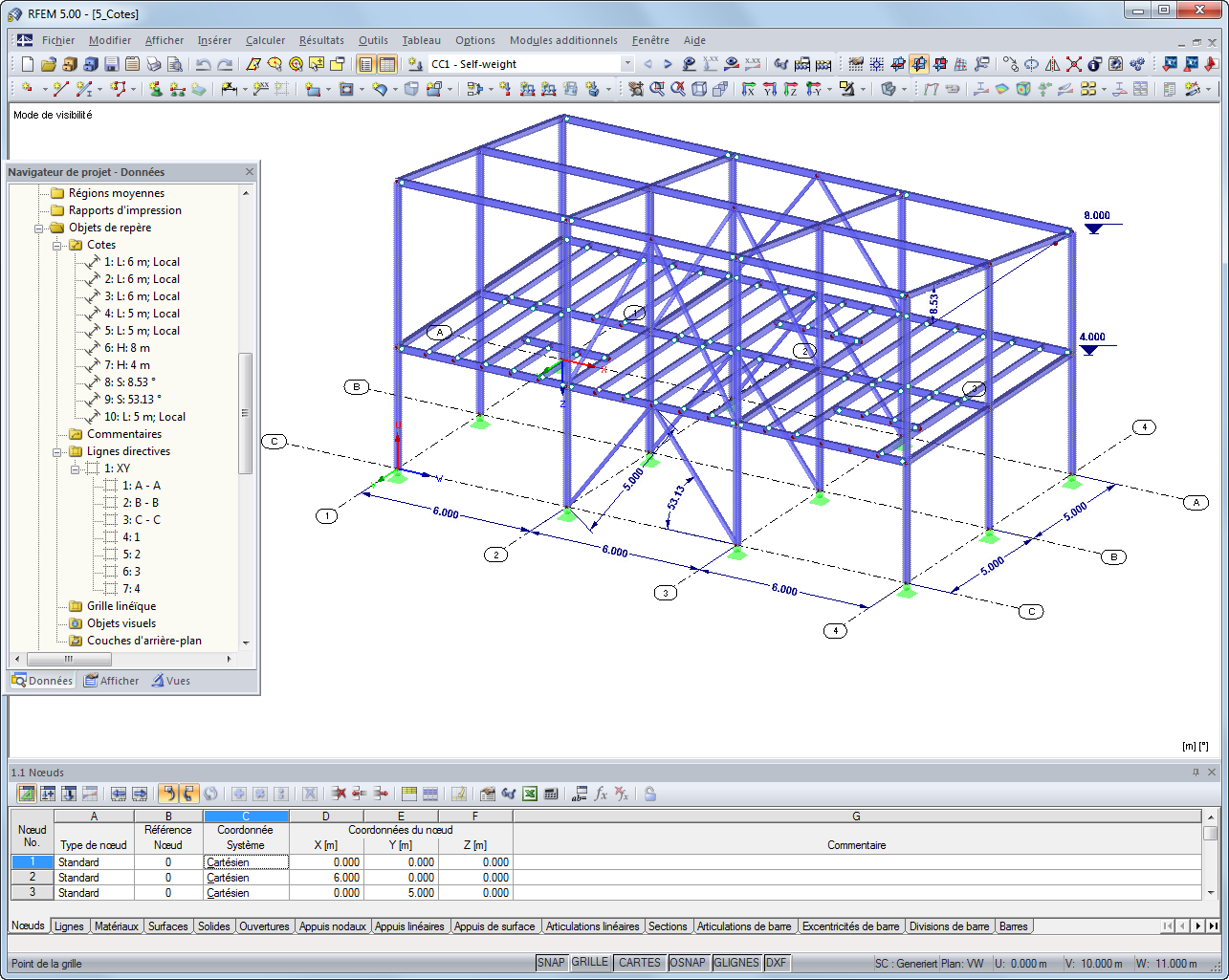1229x980 pixels.
Task: Toggle DXF in the status bar
Action: 776,963
